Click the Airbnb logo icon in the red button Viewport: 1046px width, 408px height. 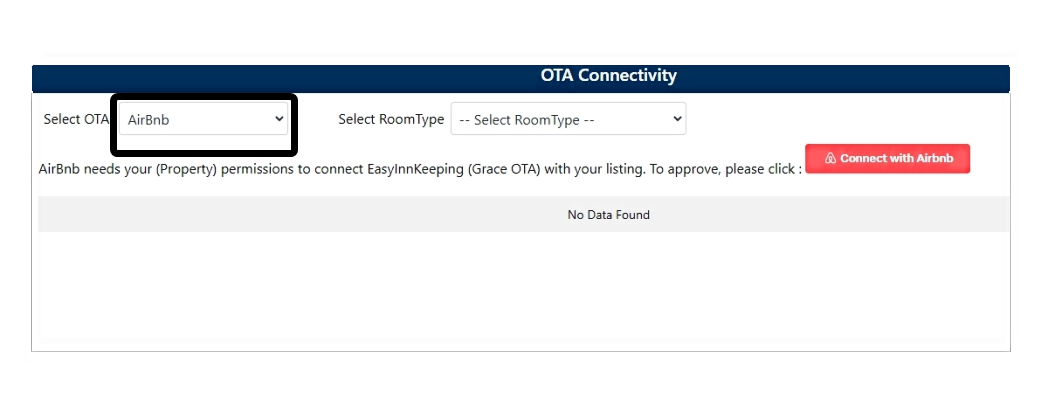830,159
